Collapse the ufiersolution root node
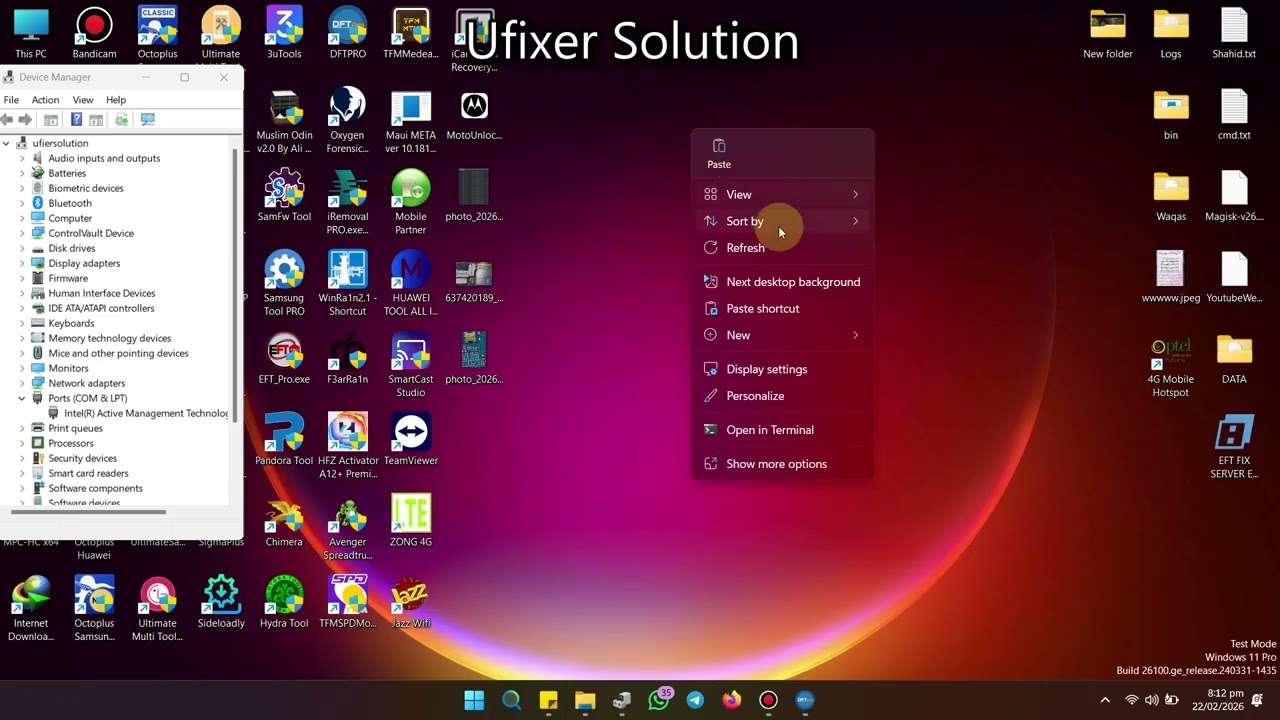 click(6, 143)
